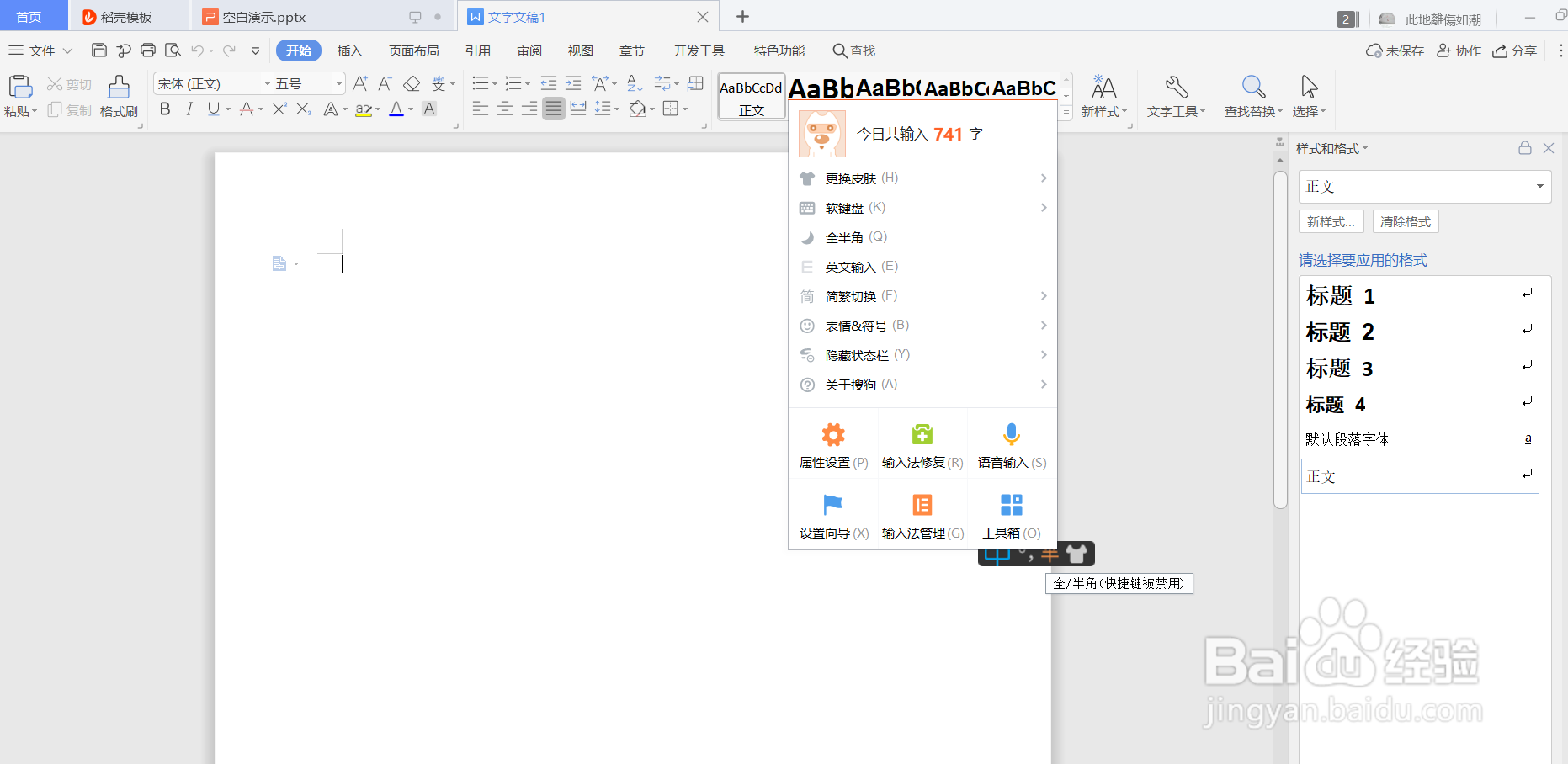This screenshot has width=1568, height=764.
Task: Expand the bullet list dropdown arrow
Action: [x=494, y=84]
